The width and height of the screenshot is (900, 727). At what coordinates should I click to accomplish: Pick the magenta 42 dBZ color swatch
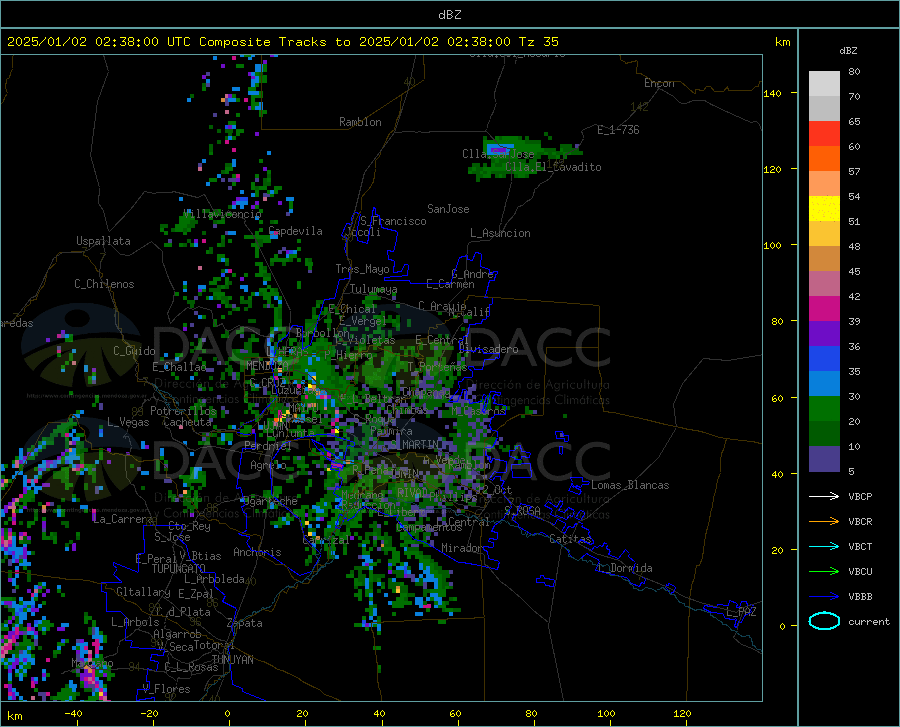824,309
